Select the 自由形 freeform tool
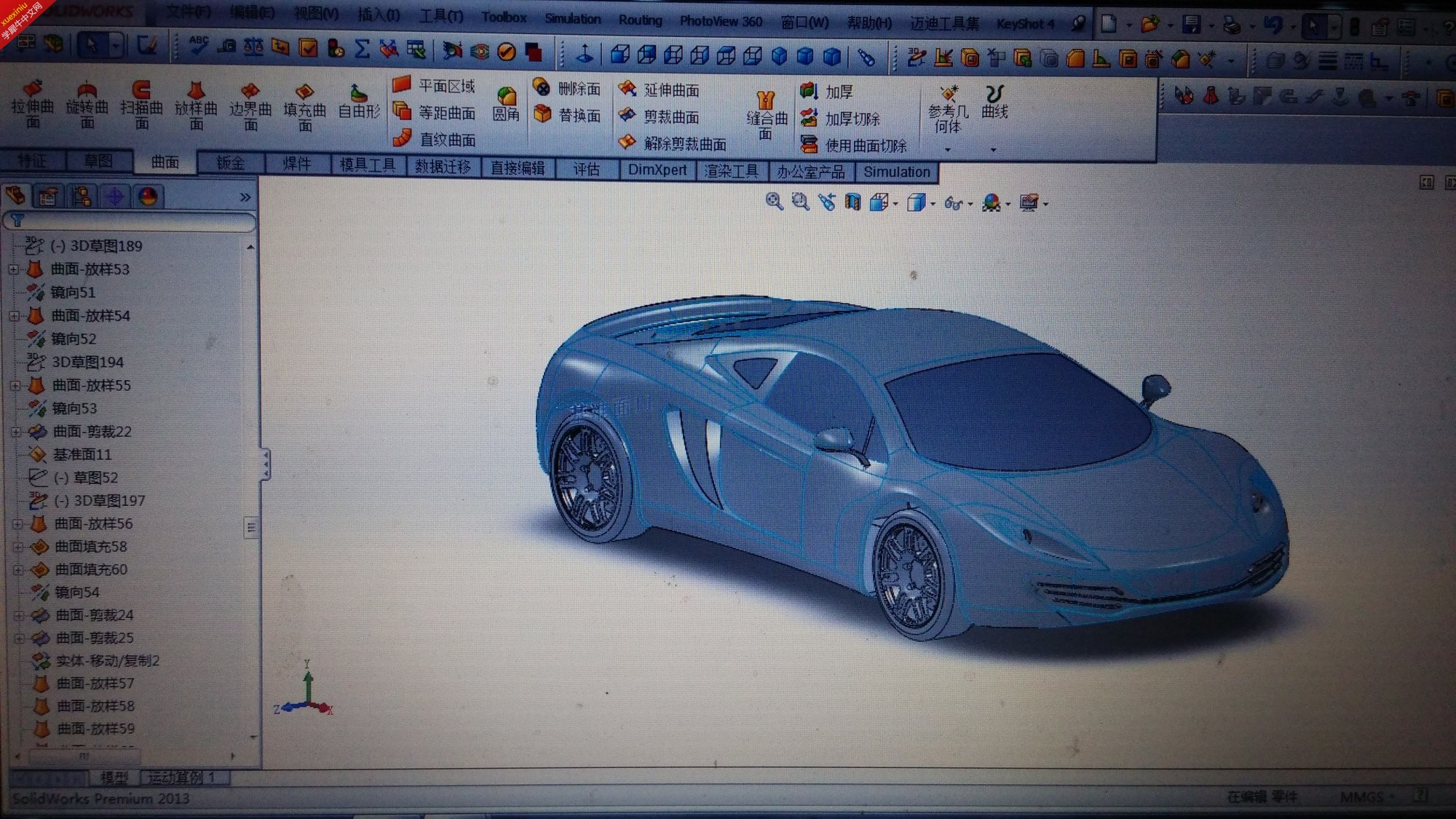 point(359,103)
